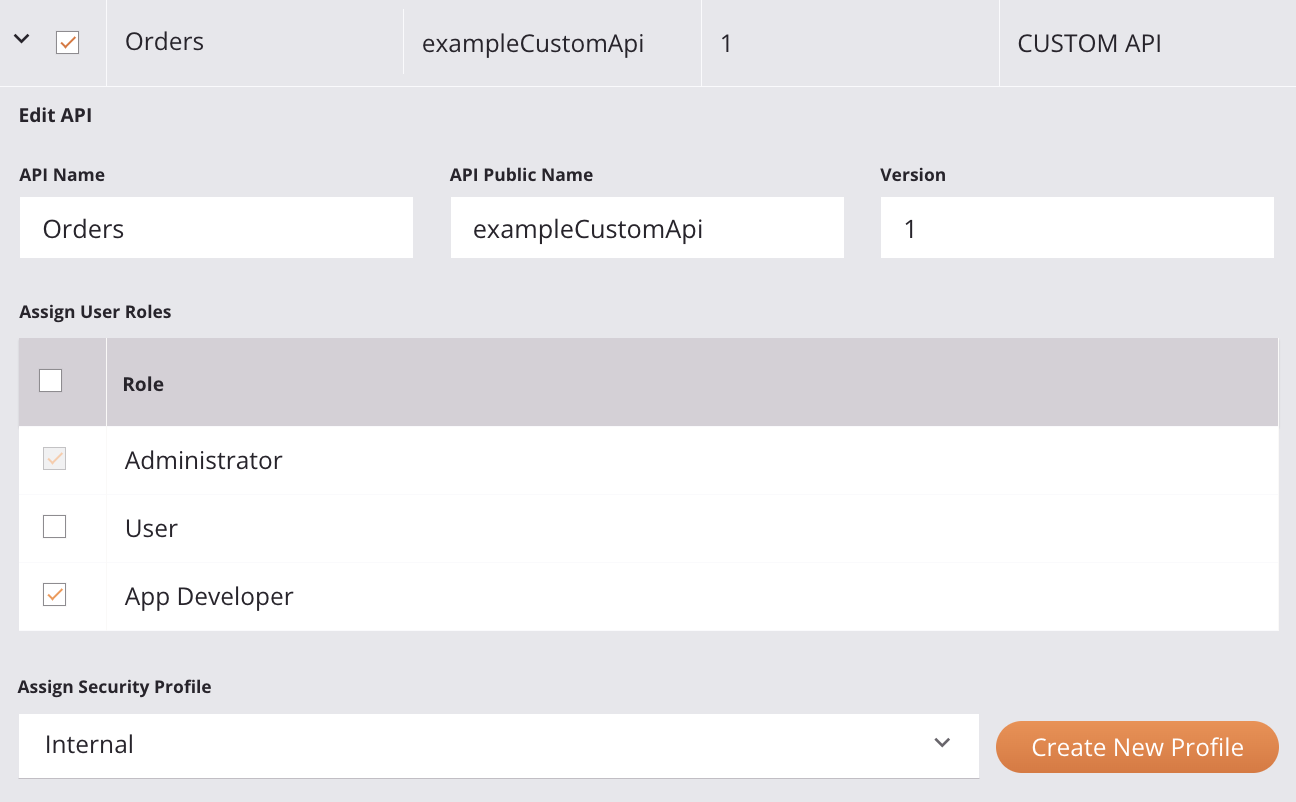Select the User role row label
1296x802 pixels.
click(x=151, y=528)
